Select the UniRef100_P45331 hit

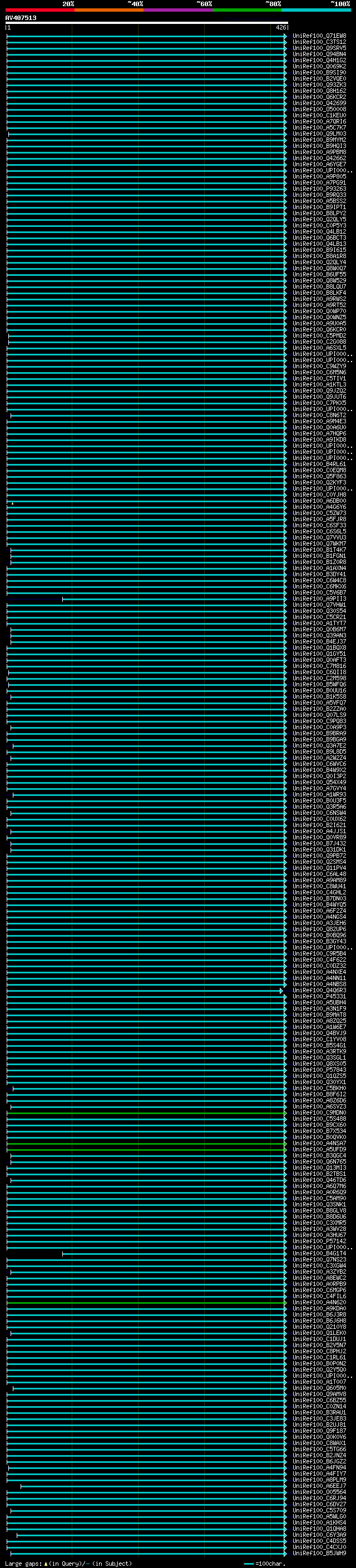coord(319,997)
